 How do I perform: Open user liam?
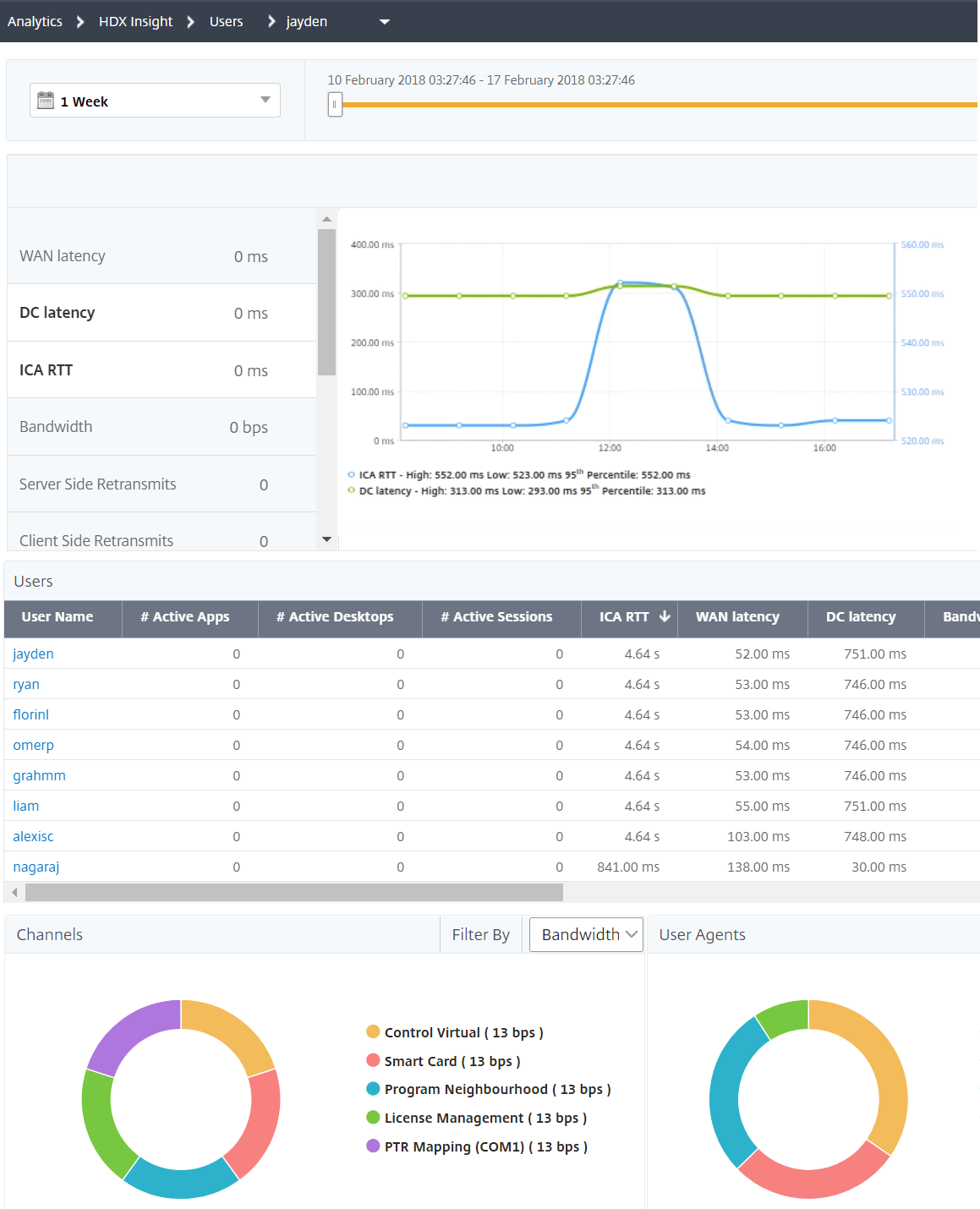25,806
